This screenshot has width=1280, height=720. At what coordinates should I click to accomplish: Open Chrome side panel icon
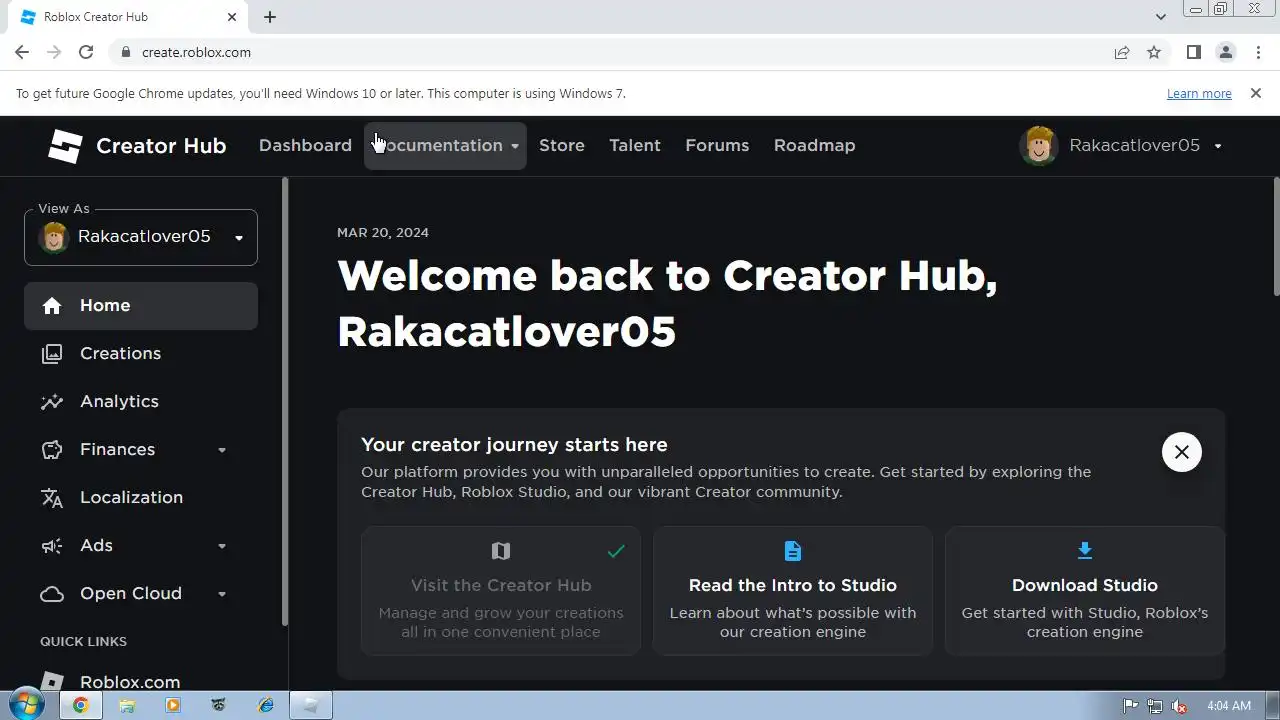pos(1193,52)
